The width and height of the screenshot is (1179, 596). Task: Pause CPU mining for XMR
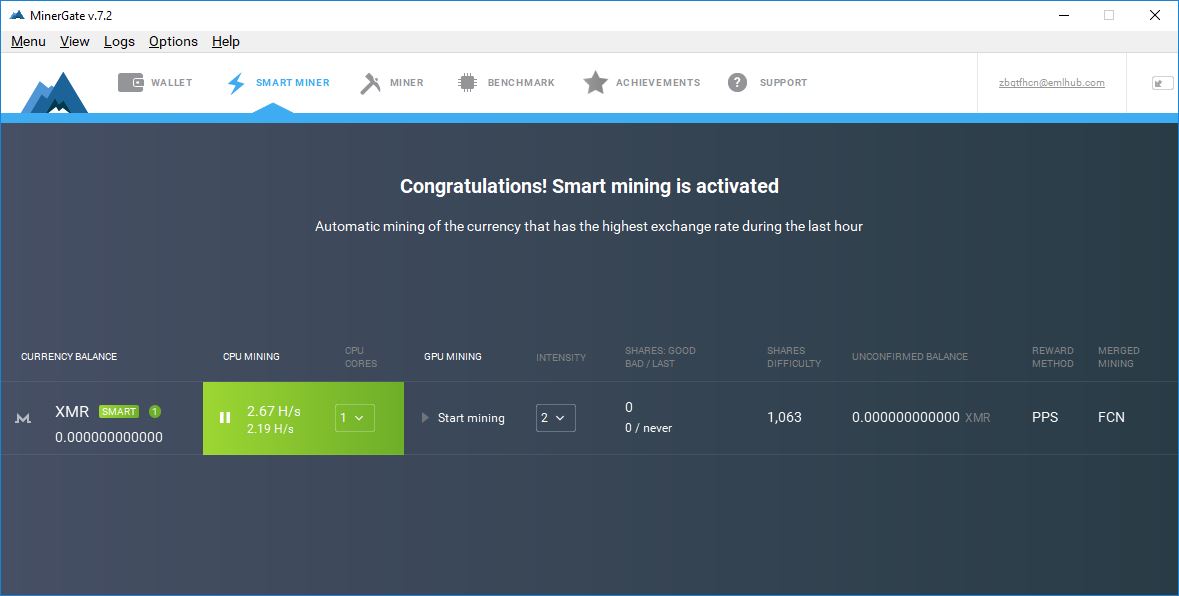click(x=225, y=417)
